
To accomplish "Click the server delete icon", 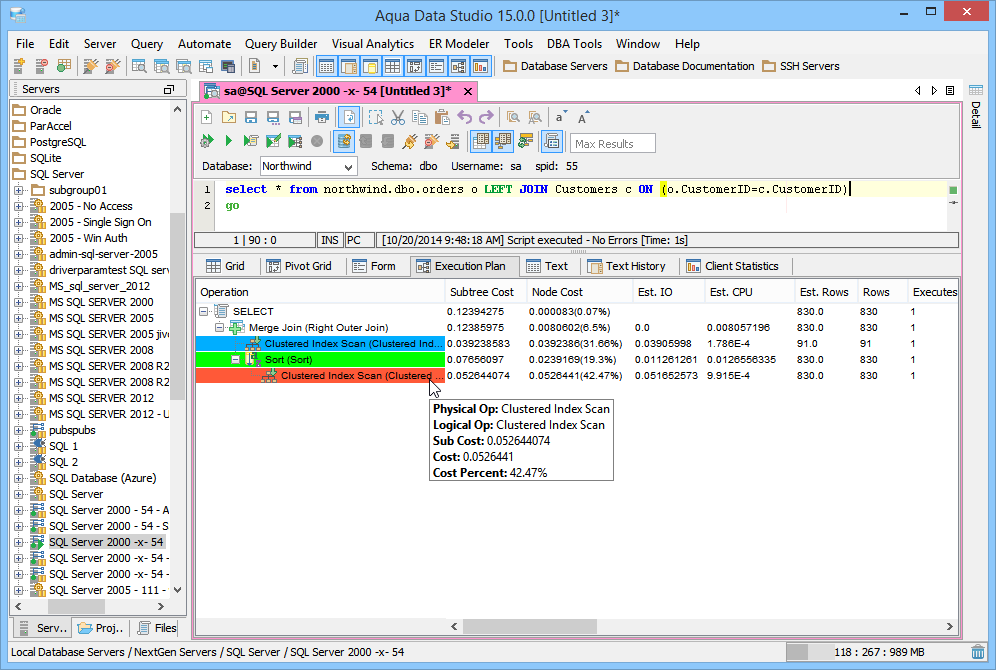I will 41,65.
